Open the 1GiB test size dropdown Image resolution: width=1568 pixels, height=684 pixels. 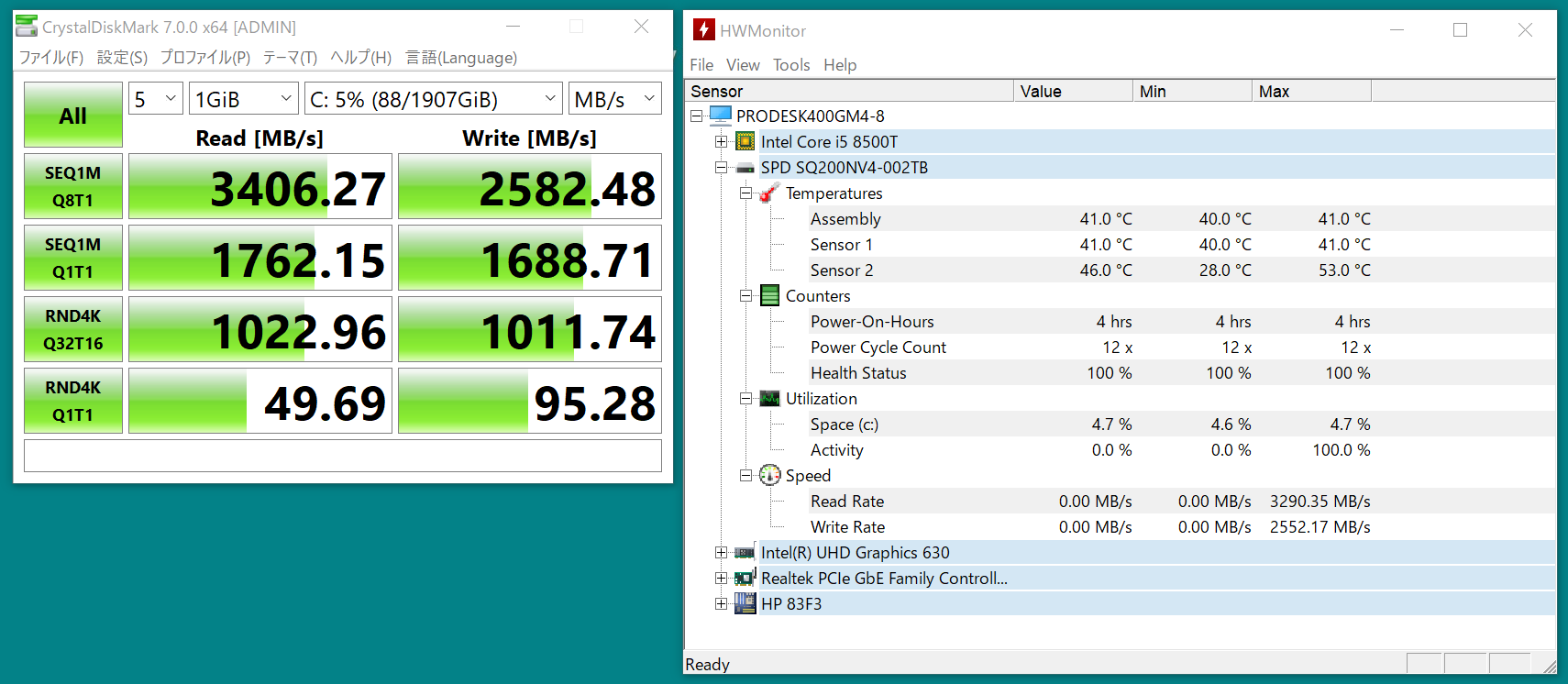(x=244, y=99)
